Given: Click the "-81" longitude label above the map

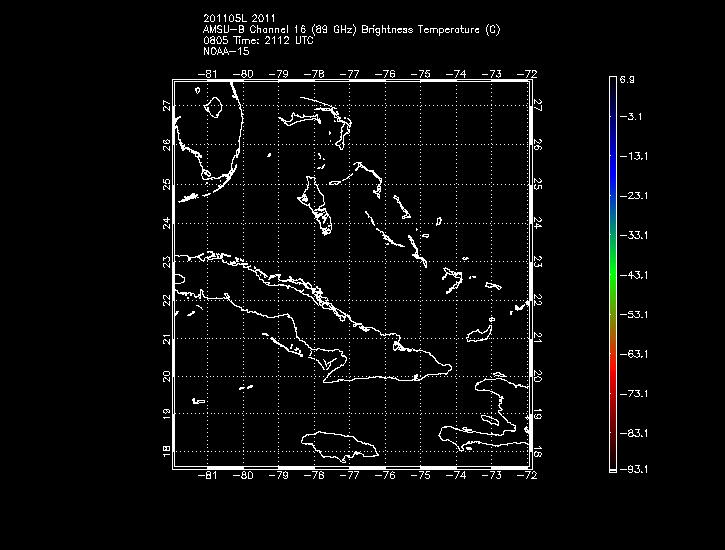Looking at the screenshot, I should click(x=208, y=74).
